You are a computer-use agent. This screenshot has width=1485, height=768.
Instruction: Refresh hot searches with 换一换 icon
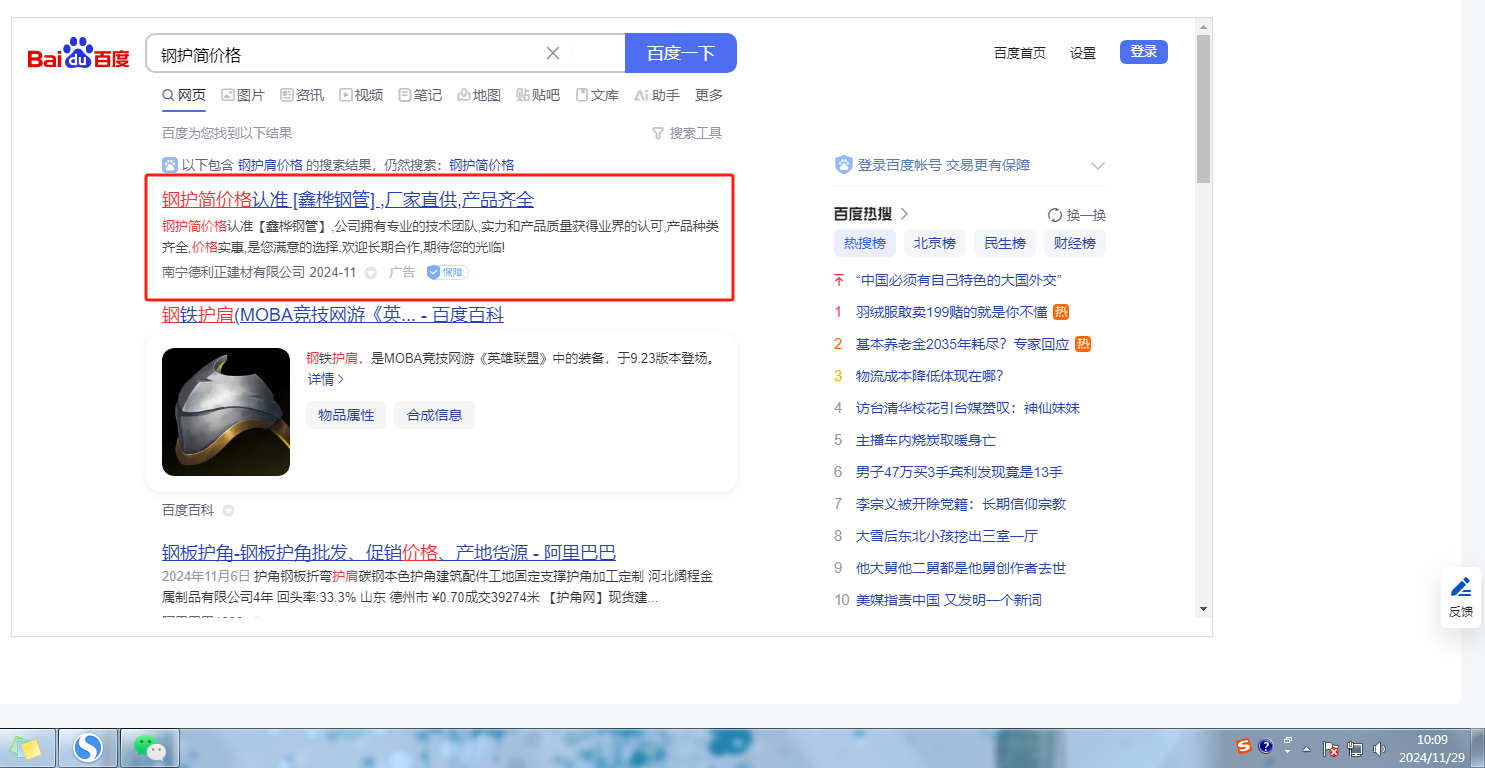1054,215
